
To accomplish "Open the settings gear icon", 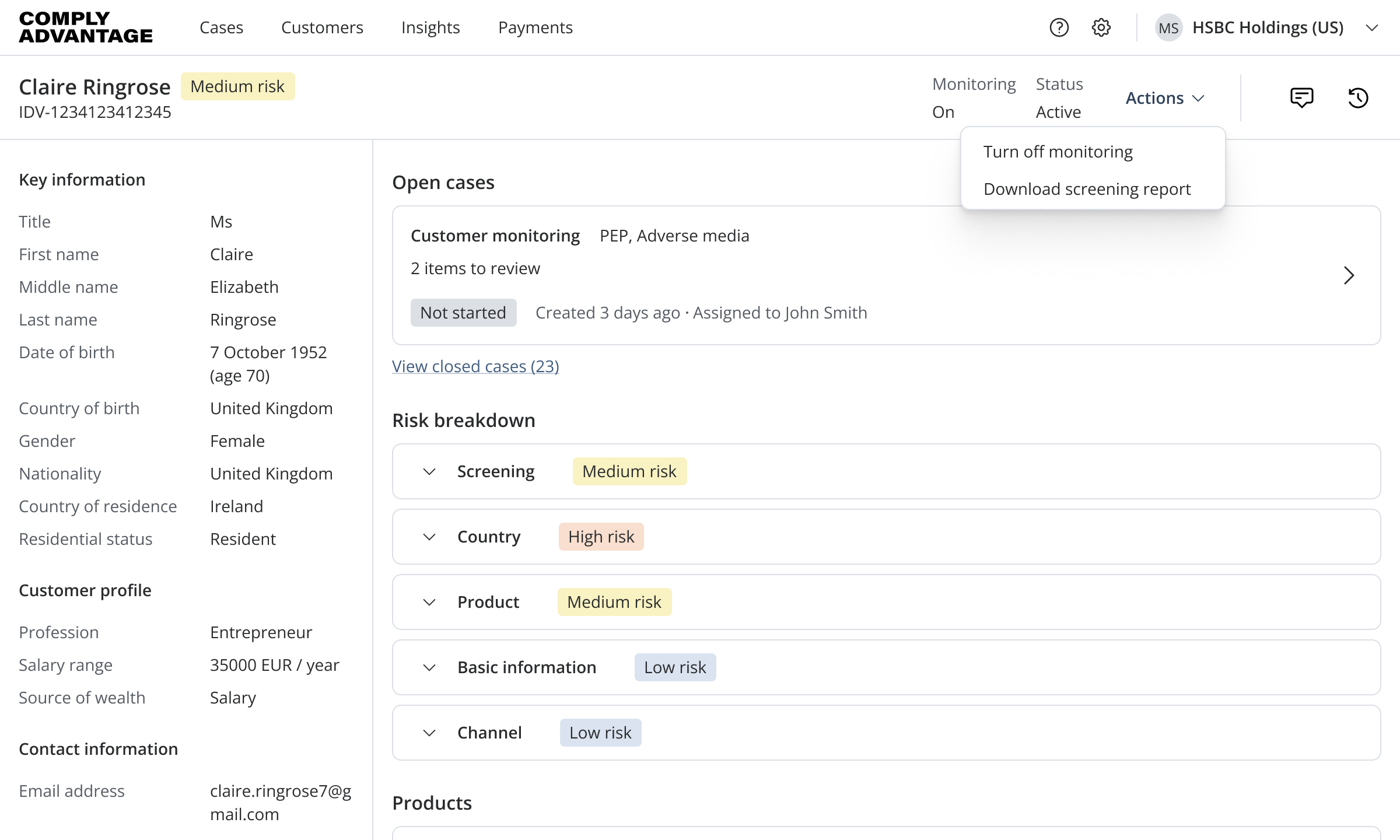I will [1101, 27].
